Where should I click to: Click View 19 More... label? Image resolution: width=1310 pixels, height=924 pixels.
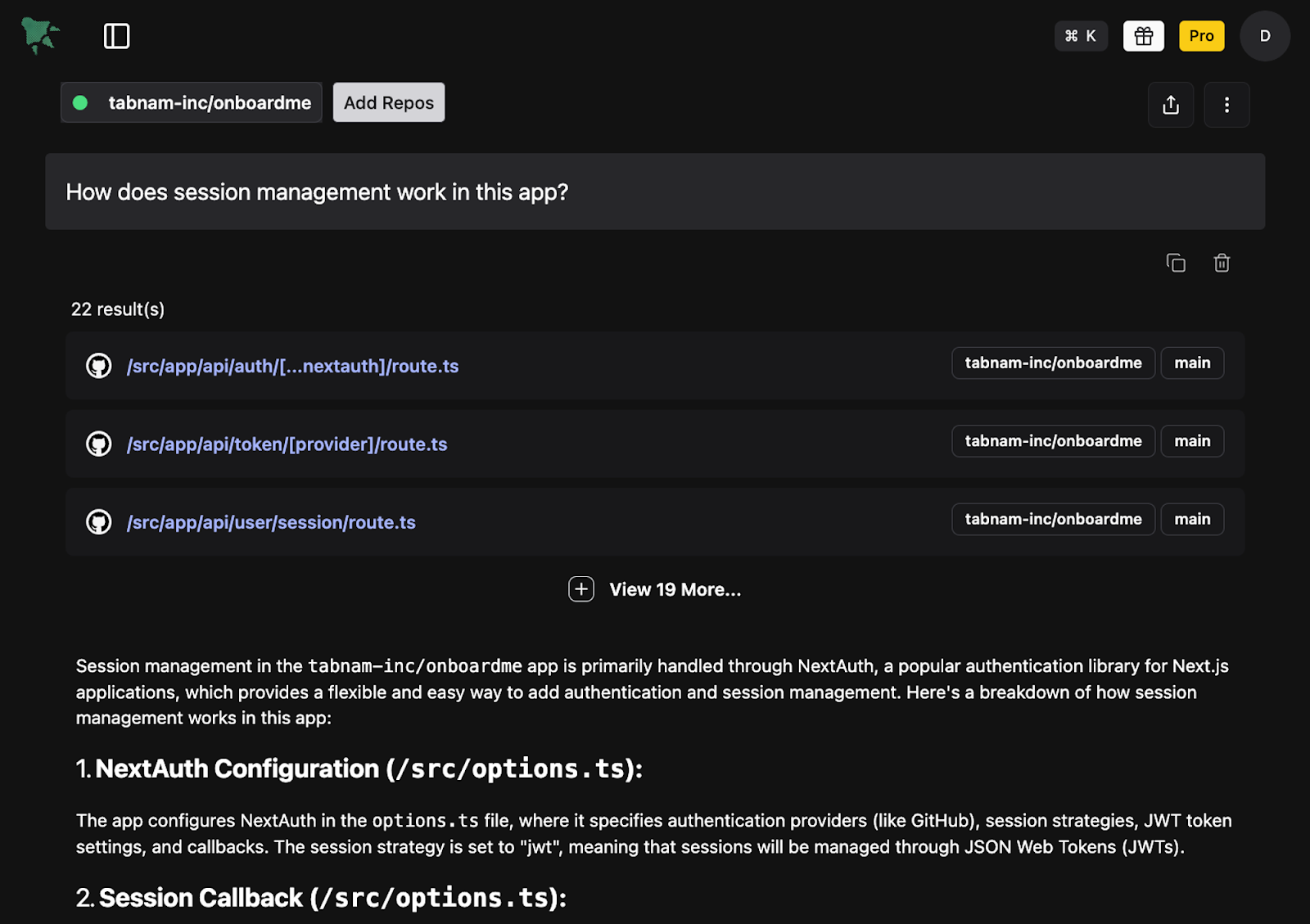point(675,590)
